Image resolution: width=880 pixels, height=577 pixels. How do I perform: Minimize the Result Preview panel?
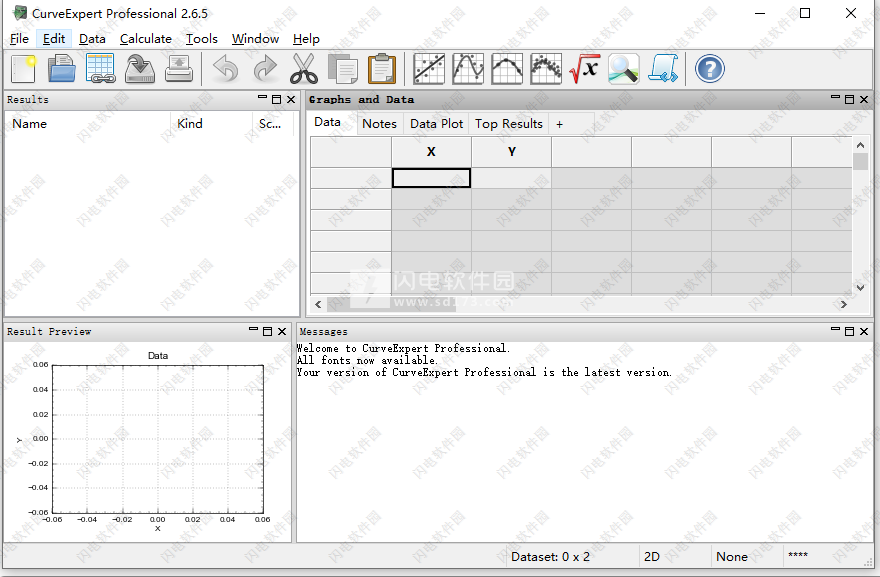tap(253, 330)
